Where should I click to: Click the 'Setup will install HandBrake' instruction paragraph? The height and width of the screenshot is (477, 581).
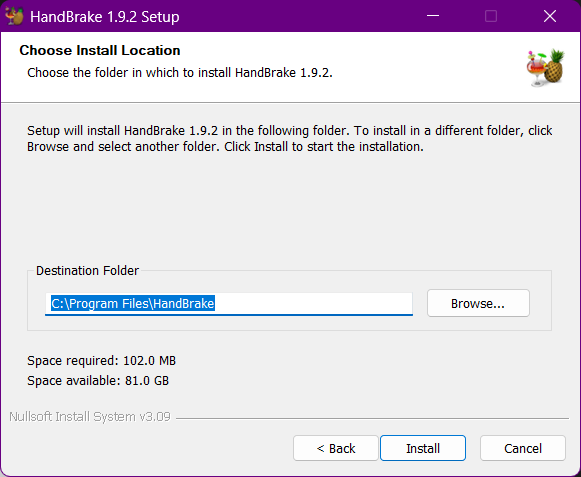tap(289, 139)
